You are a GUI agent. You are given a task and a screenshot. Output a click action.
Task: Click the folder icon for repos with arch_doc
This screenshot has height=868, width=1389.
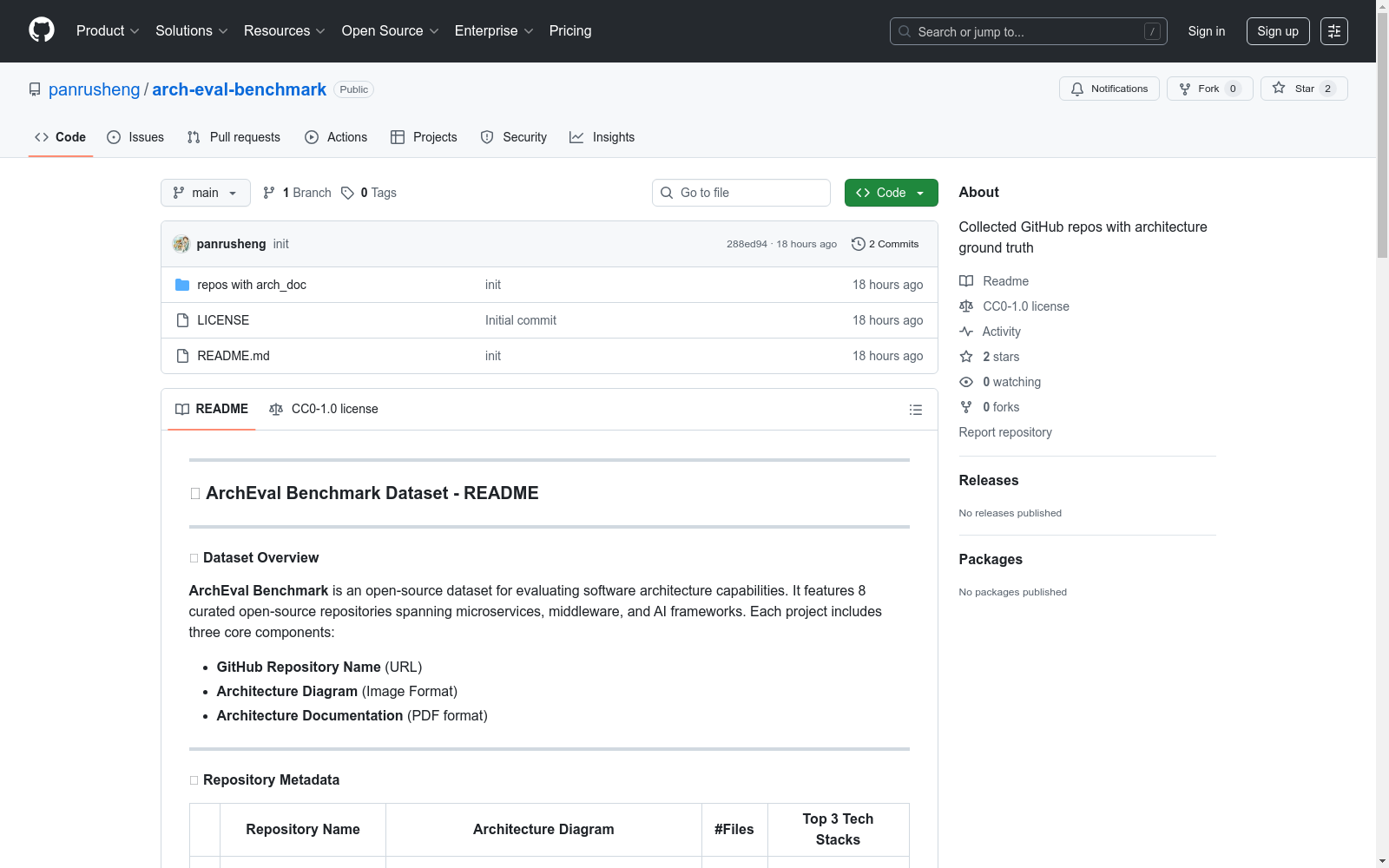[x=182, y=285]
